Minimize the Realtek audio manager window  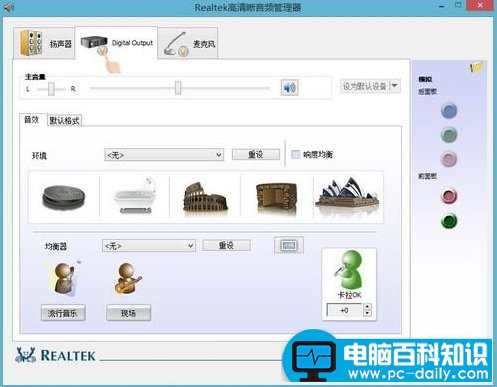coord(442,6)
